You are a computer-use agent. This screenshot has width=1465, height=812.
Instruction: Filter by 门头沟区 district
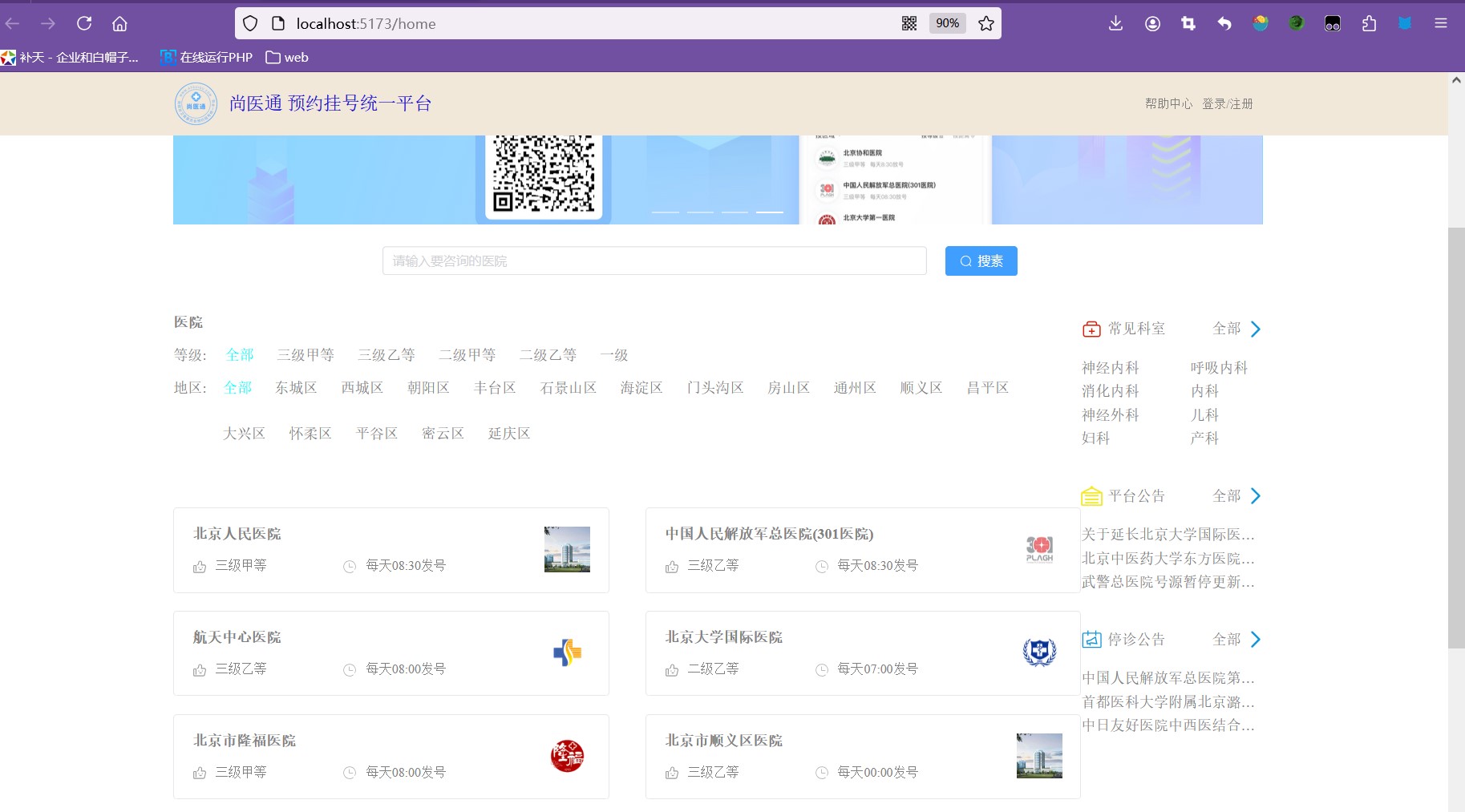(715, 388)
